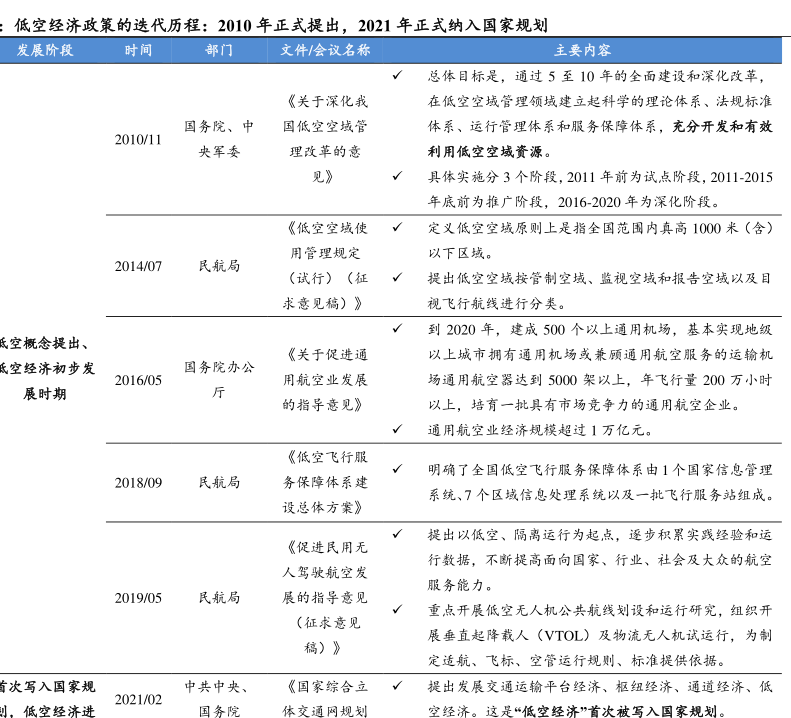This screenshot has width=791, height=718.
Task: Click the 部门 column header
Action: [219, 50]
